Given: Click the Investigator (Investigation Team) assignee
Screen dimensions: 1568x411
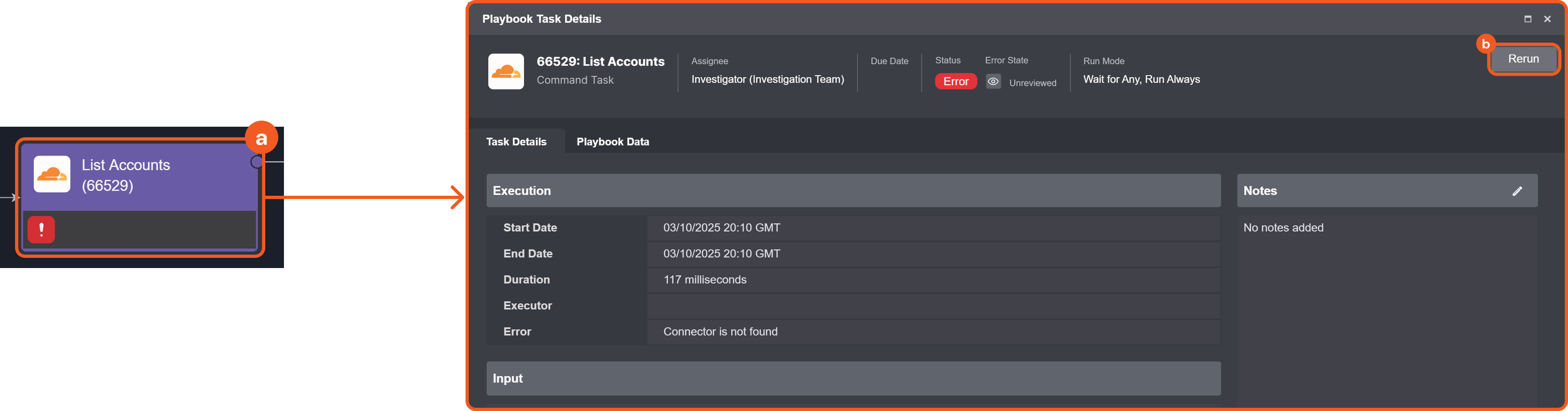Looking at the screenshot, I should tap(767, 79).
